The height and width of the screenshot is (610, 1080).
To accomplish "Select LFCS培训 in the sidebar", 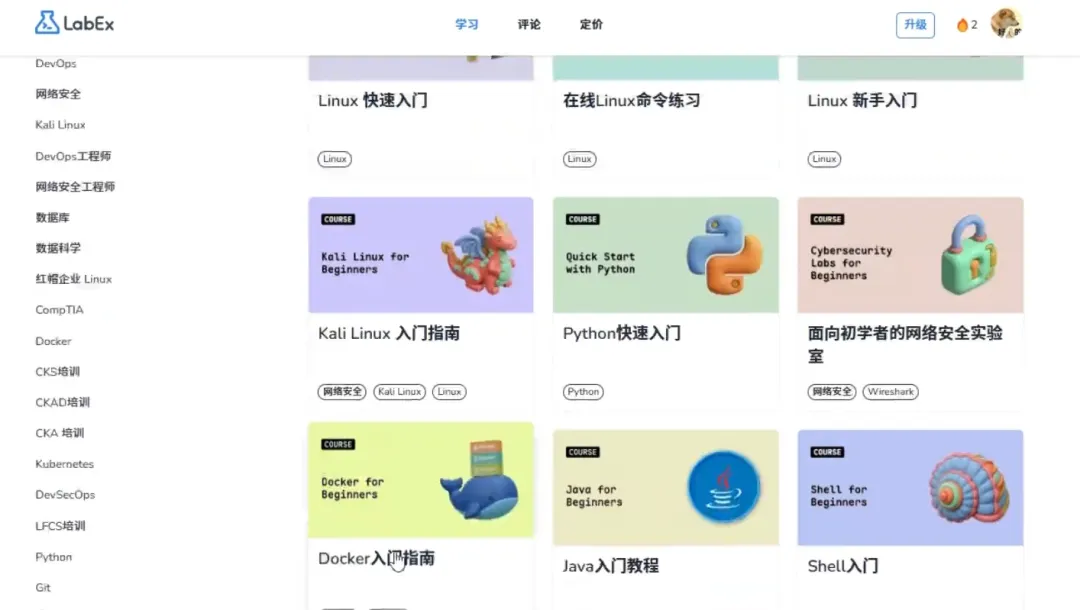I will coord(61,526).
